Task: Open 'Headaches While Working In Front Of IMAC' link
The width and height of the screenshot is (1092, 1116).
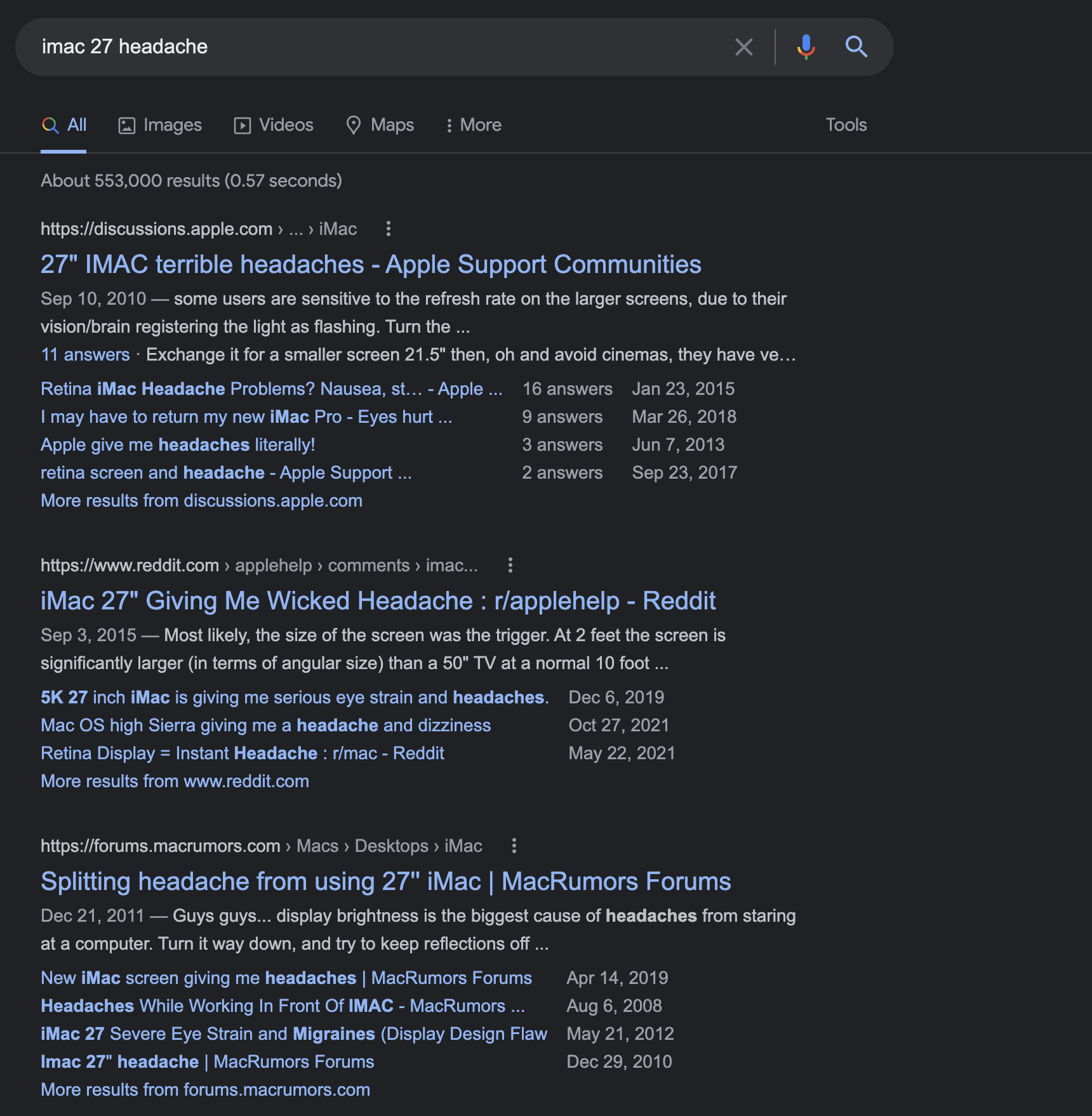Action: [283, 1006]
